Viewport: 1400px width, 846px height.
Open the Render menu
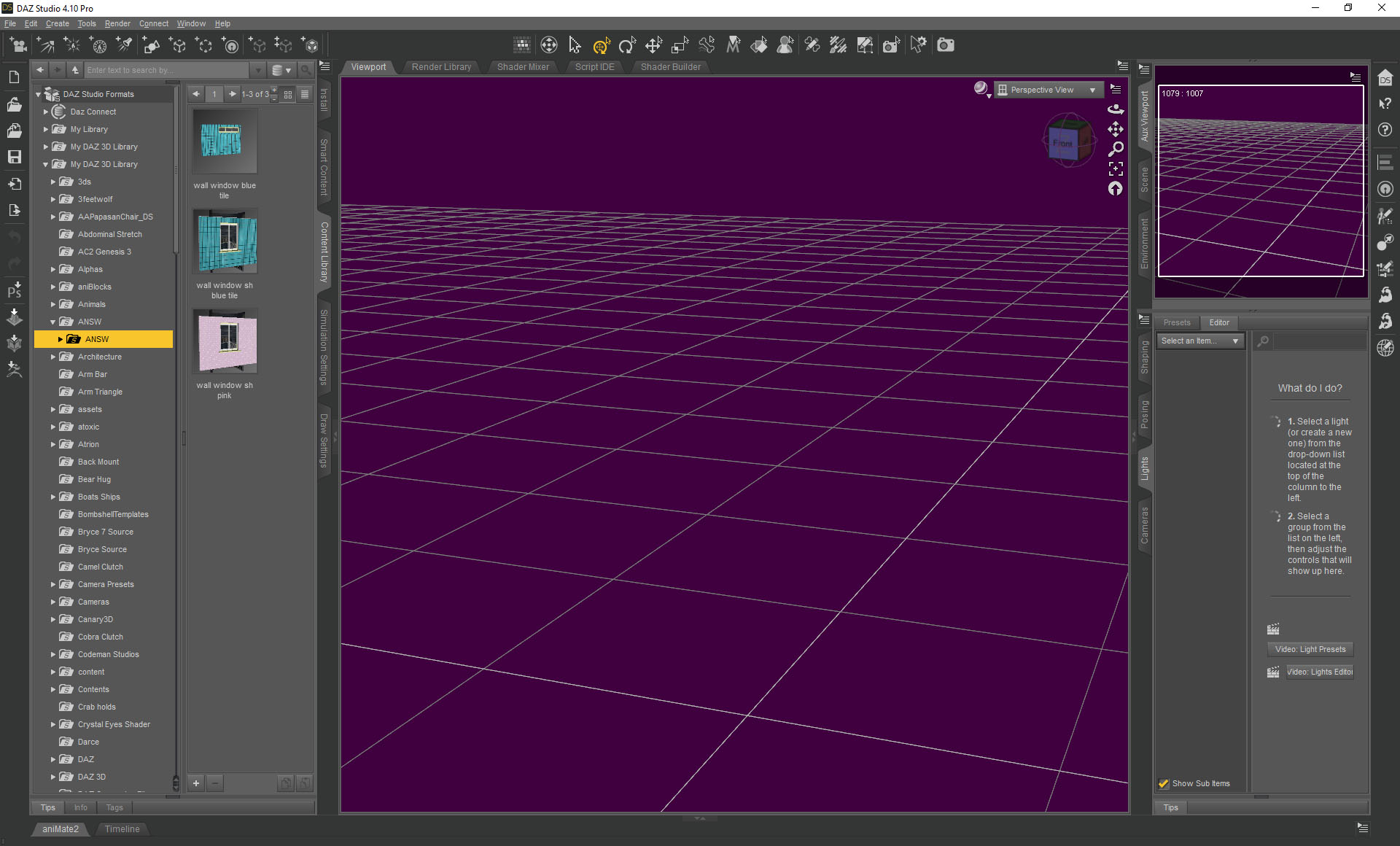pos(117,23)
